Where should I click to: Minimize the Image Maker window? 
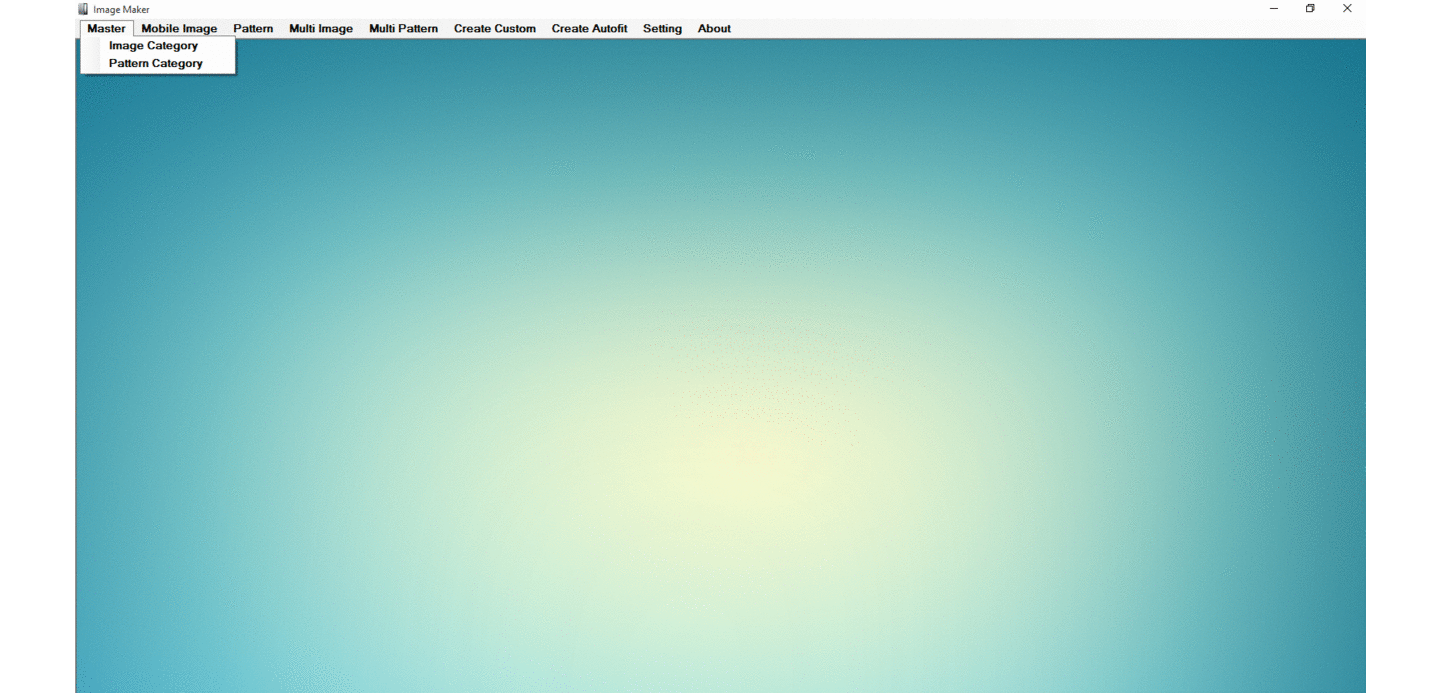tap(1273, 9)
